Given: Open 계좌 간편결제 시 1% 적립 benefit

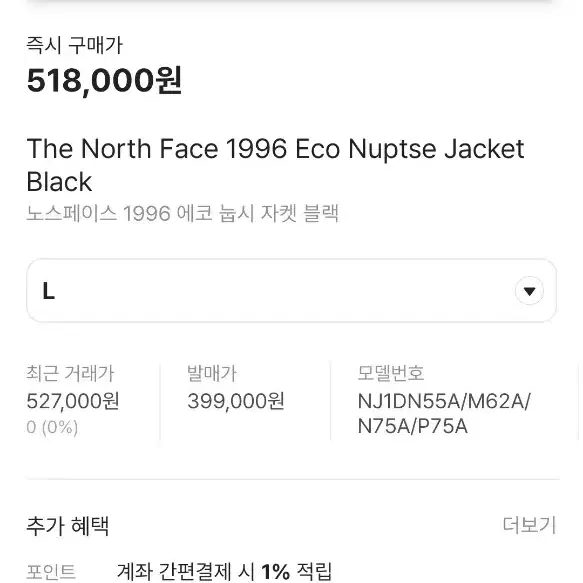Looking at the screenshot, I should tap(224, 572).
